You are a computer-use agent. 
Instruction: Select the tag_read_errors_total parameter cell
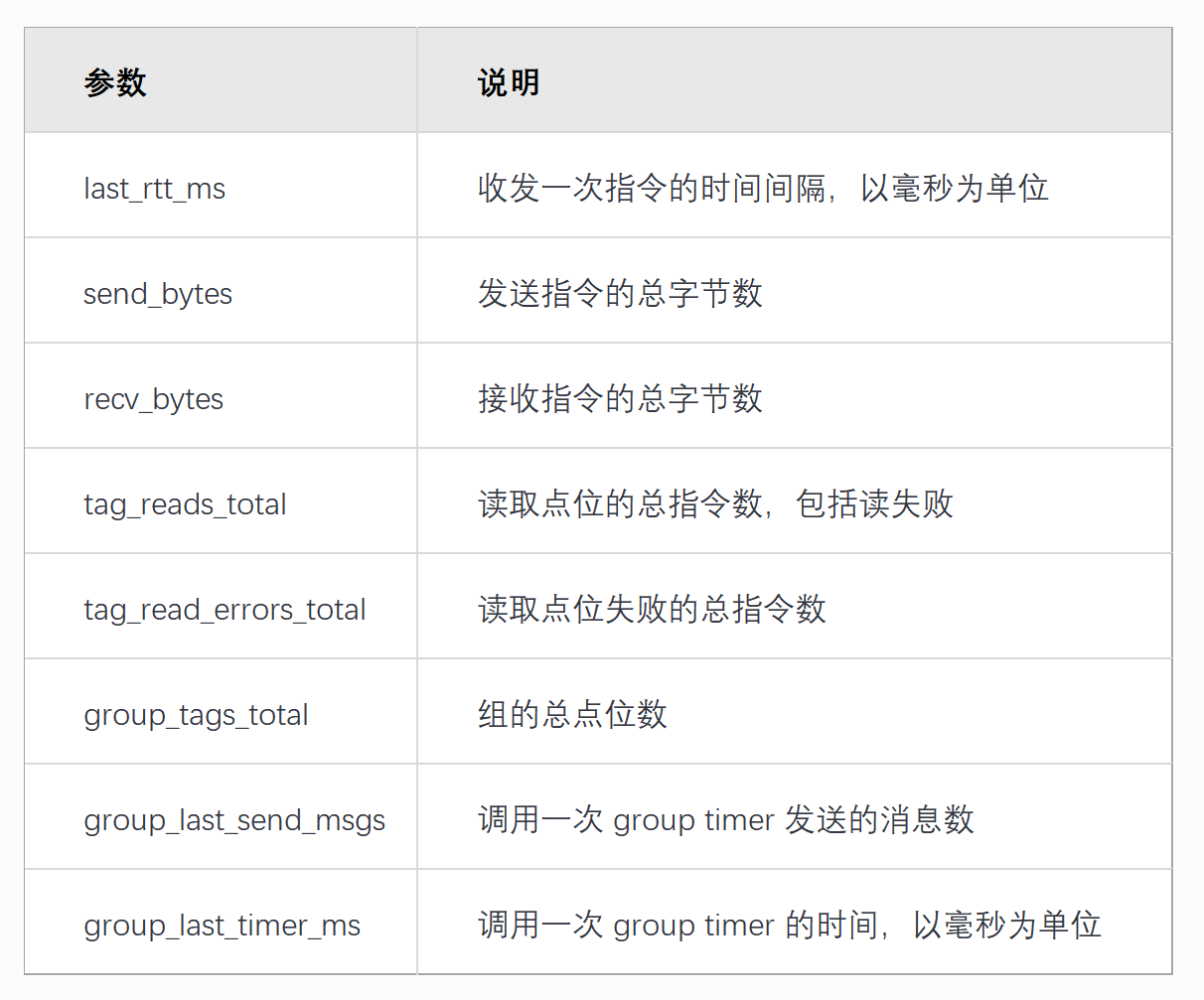coord(225,610)
